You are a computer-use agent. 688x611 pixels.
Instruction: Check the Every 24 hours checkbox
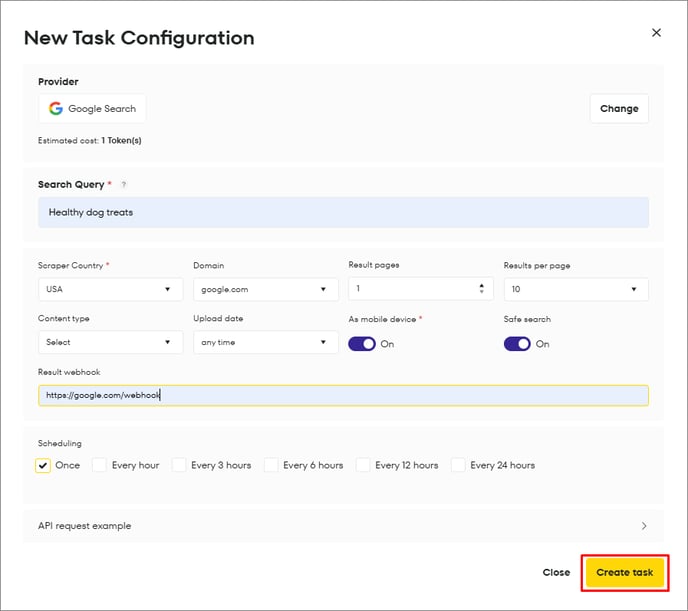(458, 465)
